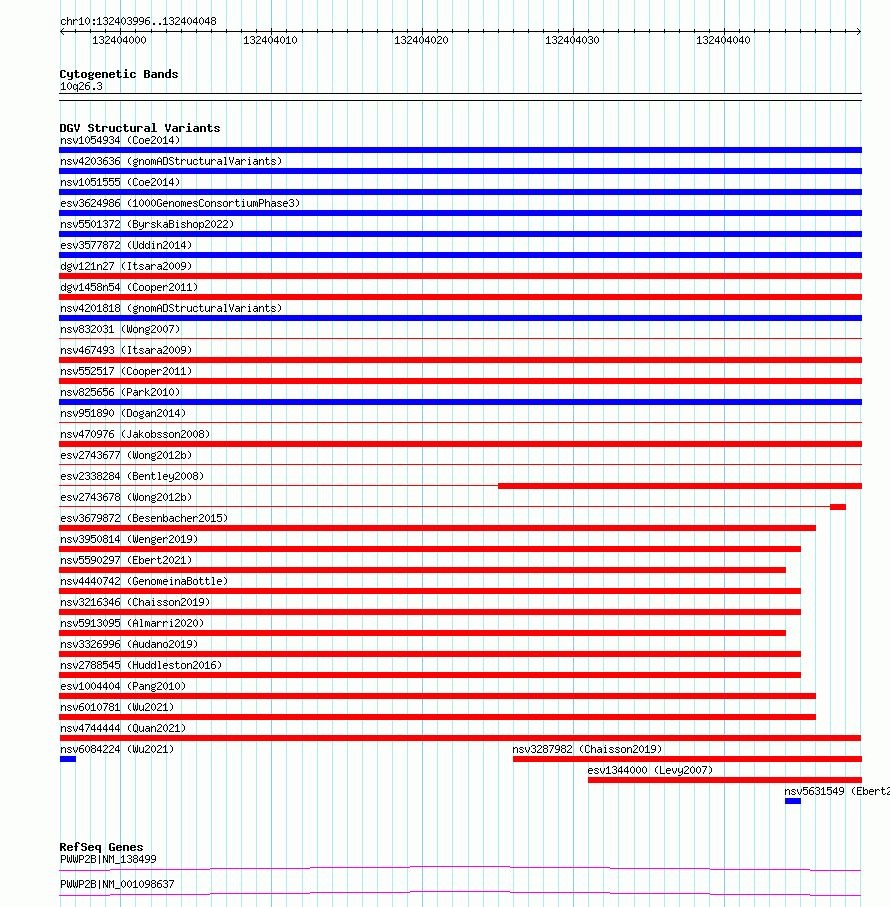890x907 pixels.
Task: Open esv3624986 (1000GenomesConsortiumPhase3) label
Action: (180, 203)
